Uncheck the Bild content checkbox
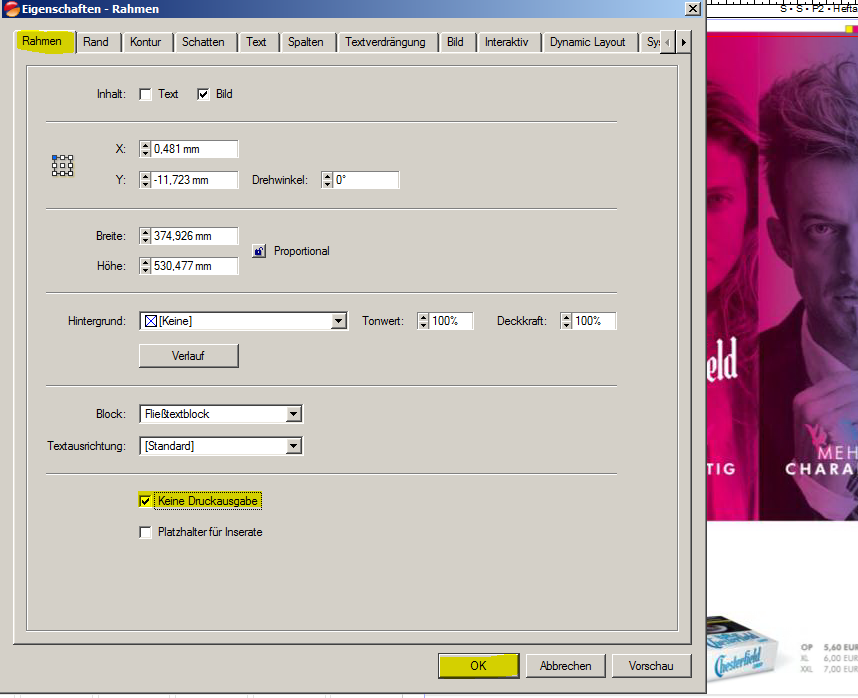 click(x=203, y=94)
